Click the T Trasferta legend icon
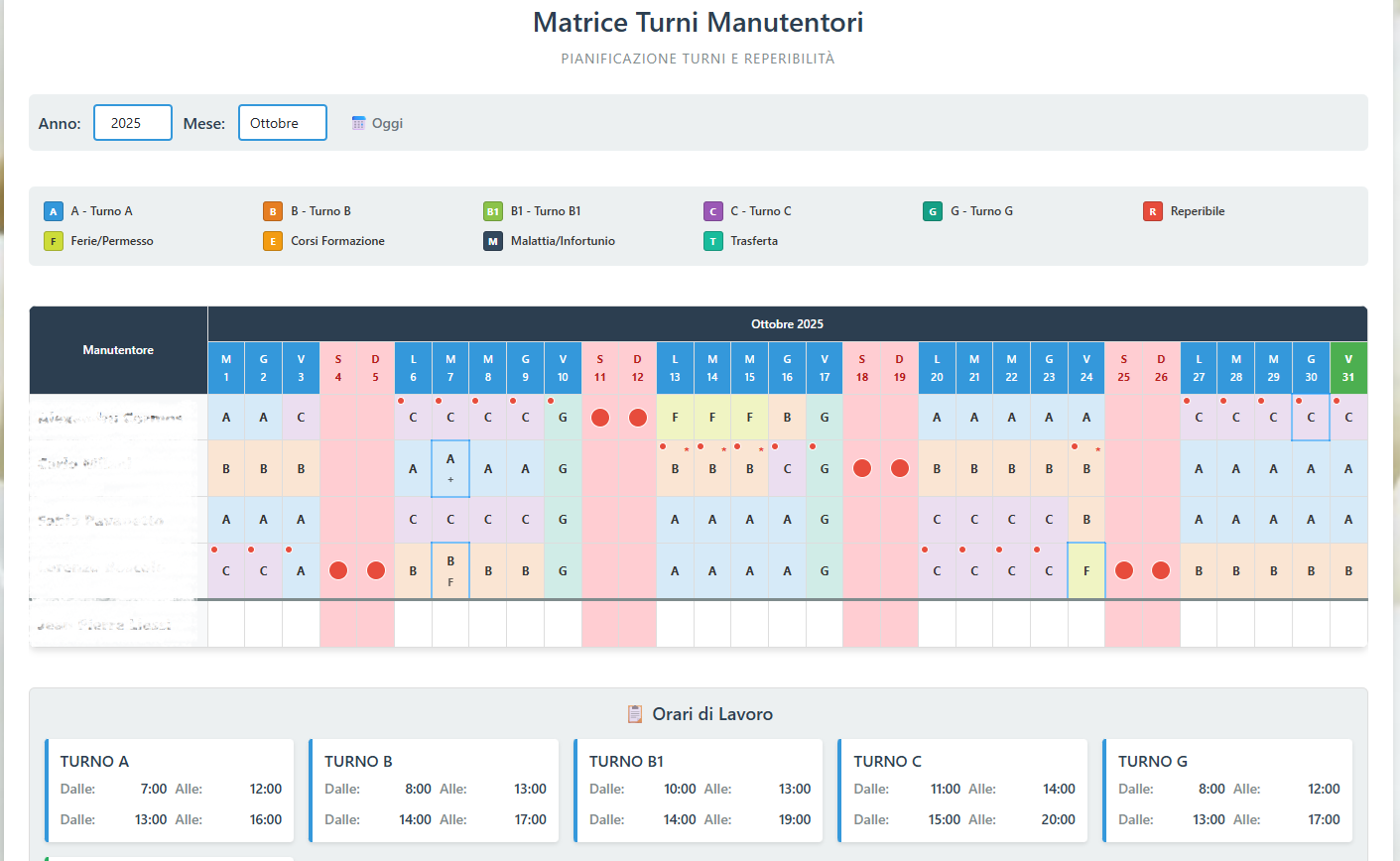Screen dimensions: 1400x861 712,240
